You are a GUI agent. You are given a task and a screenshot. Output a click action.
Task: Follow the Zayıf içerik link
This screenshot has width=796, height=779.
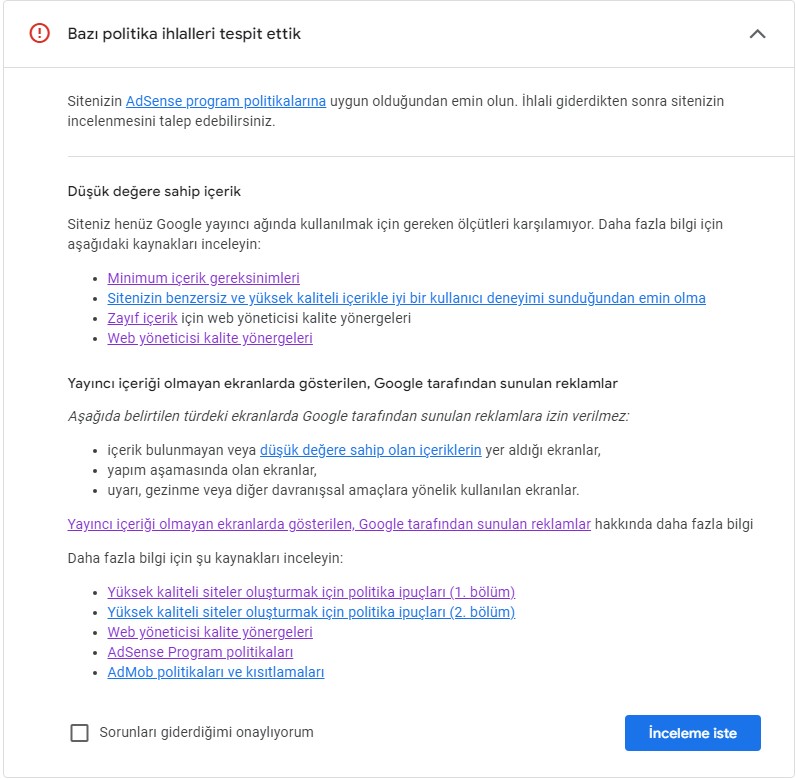coord(142,318)
